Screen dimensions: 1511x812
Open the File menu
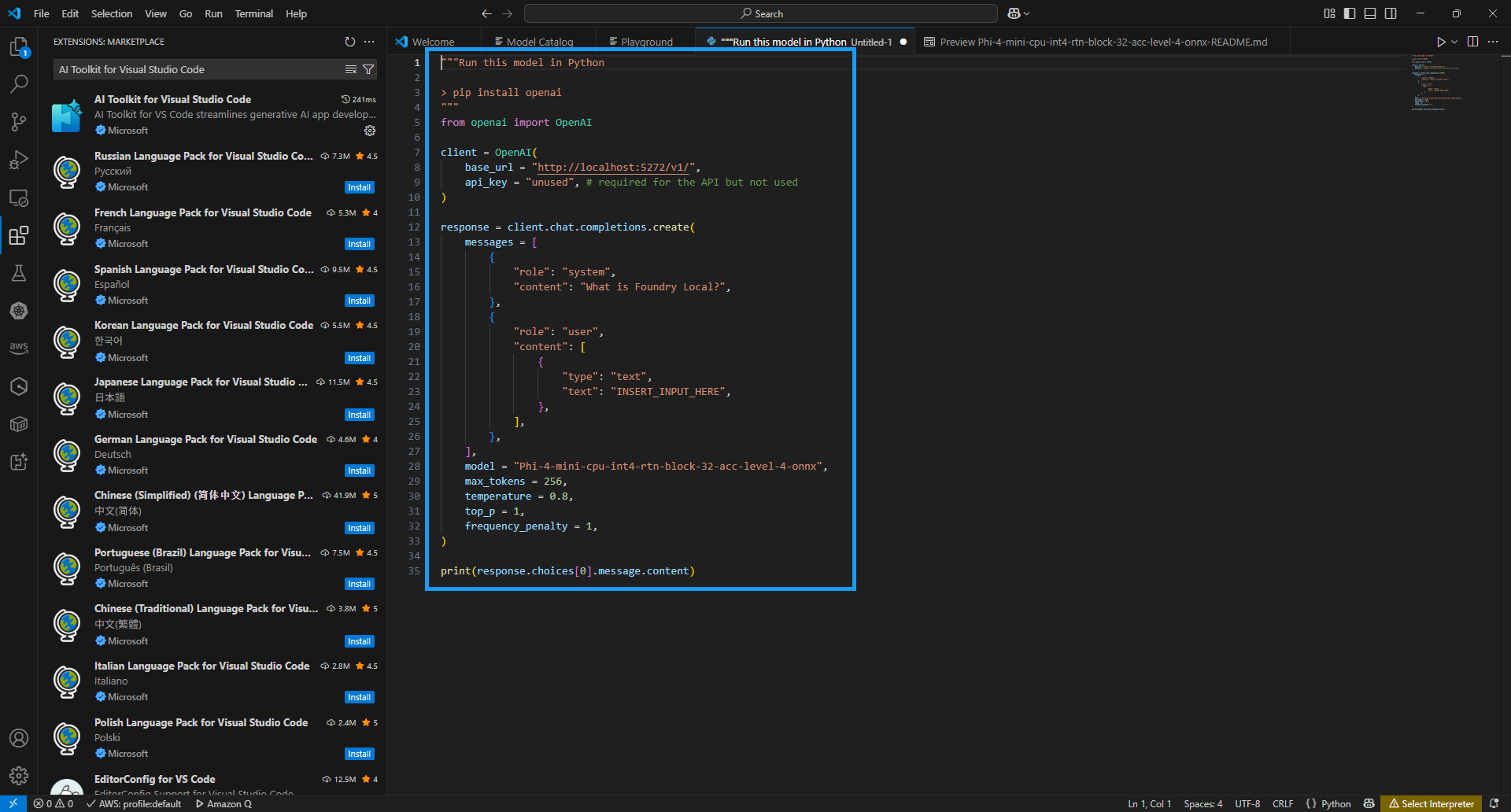click(x=42, y=13)
